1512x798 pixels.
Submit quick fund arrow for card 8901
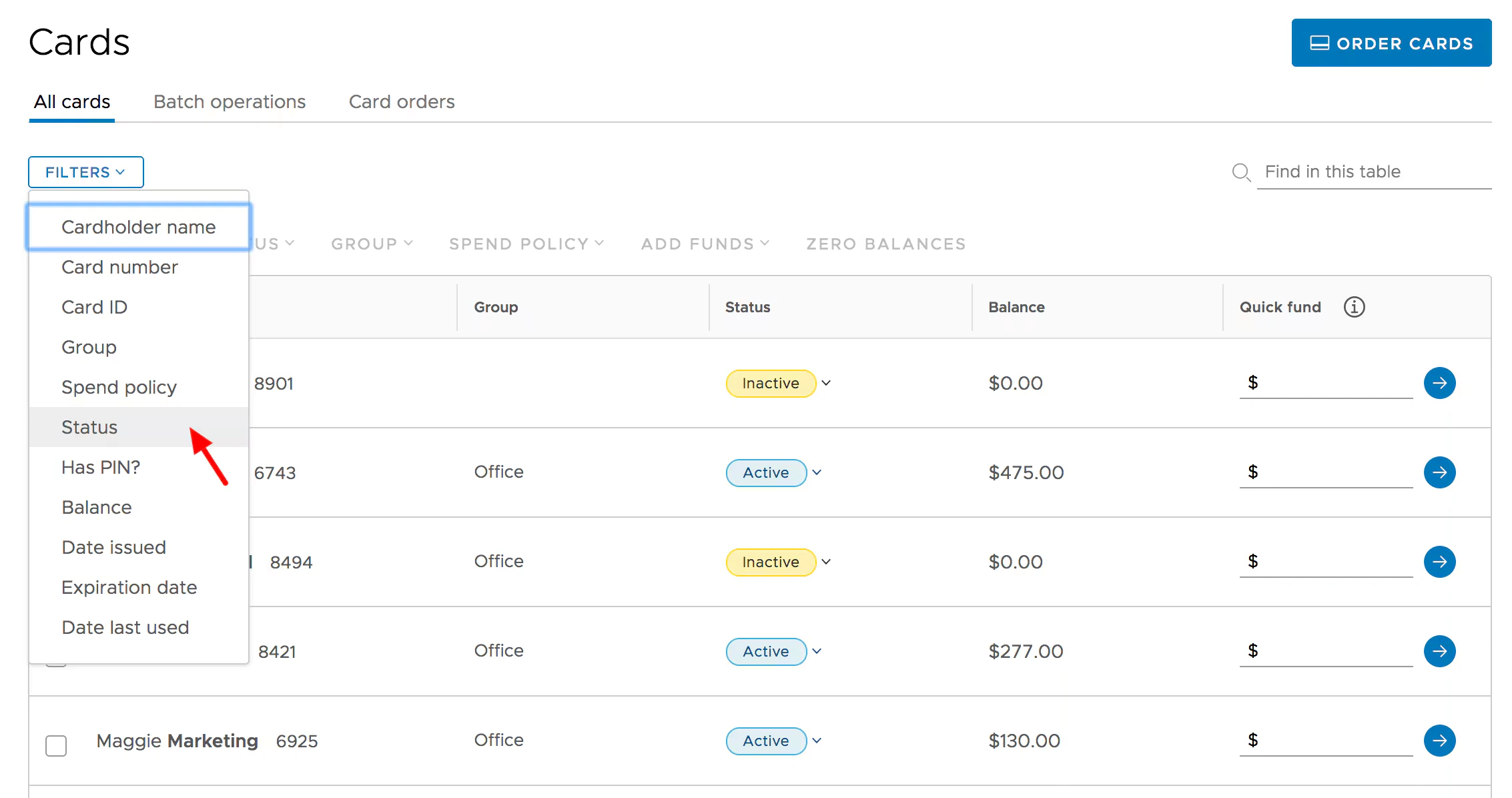click(1439, 383)
